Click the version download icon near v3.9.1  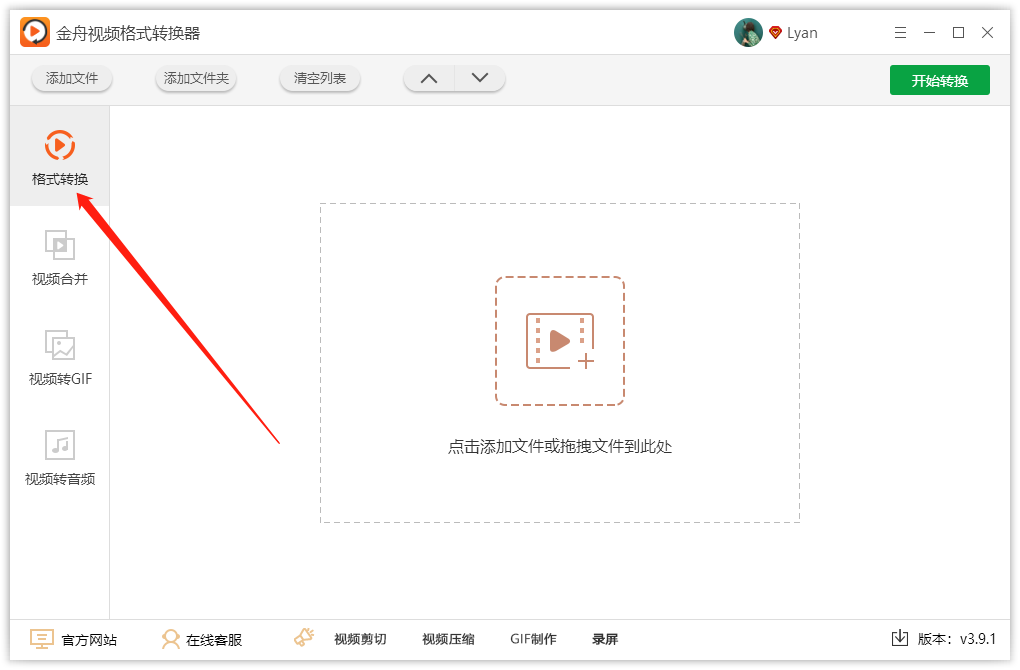click(x=901, y=637)
